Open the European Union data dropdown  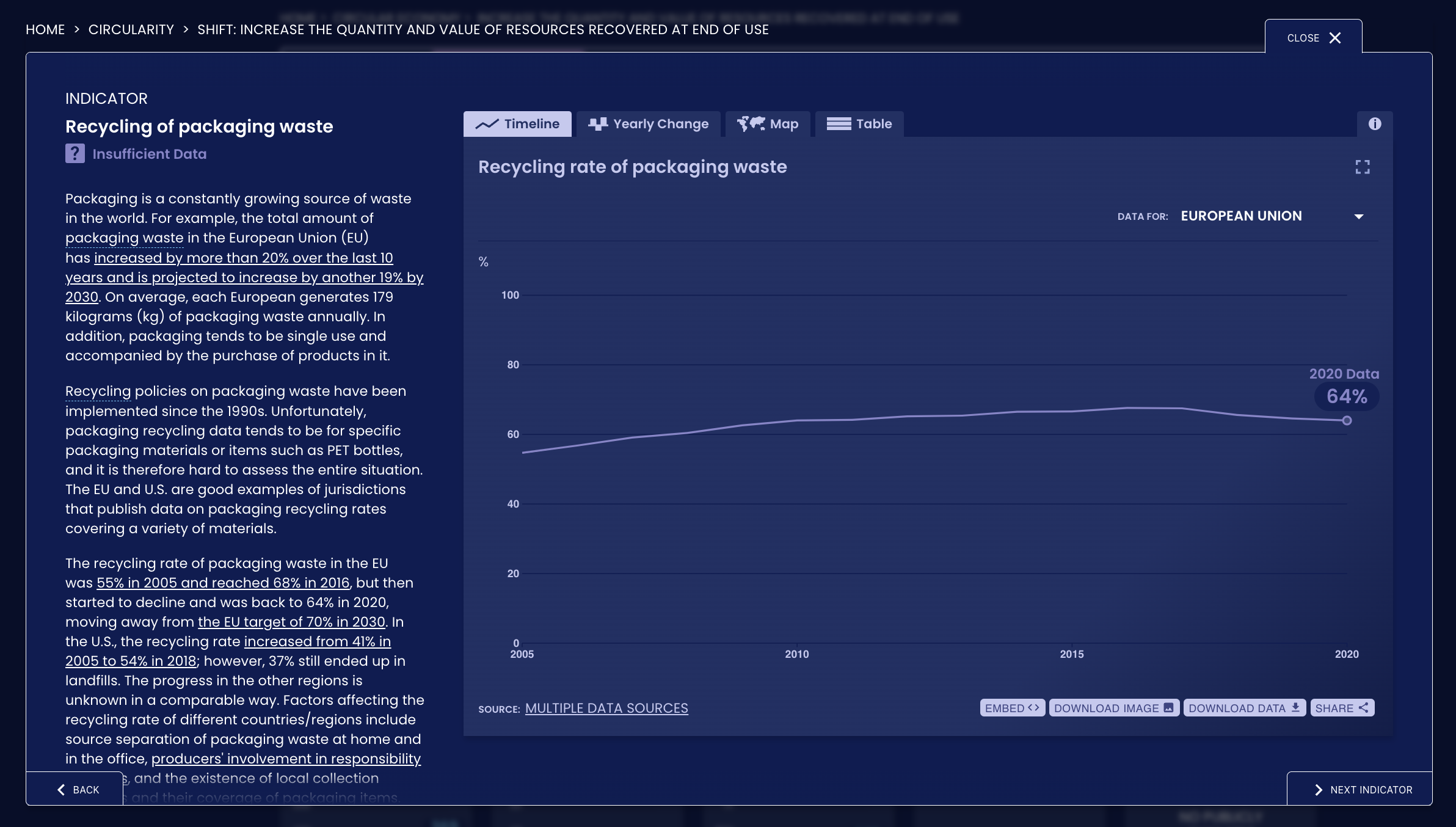coord(1272,216)
